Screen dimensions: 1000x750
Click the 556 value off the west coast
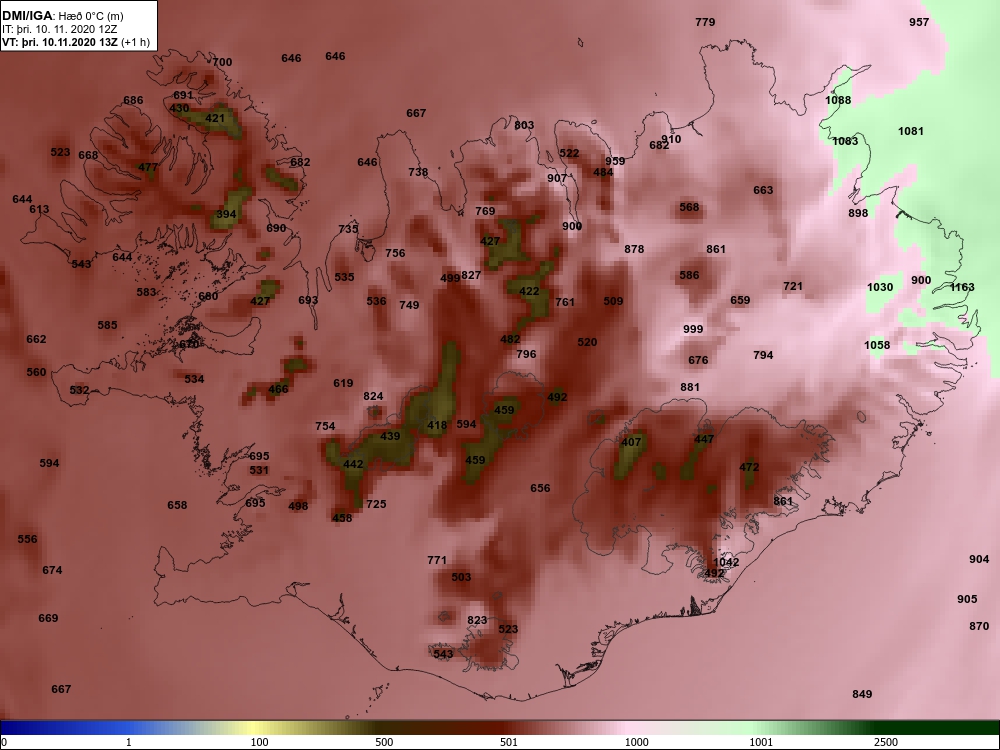27,539
